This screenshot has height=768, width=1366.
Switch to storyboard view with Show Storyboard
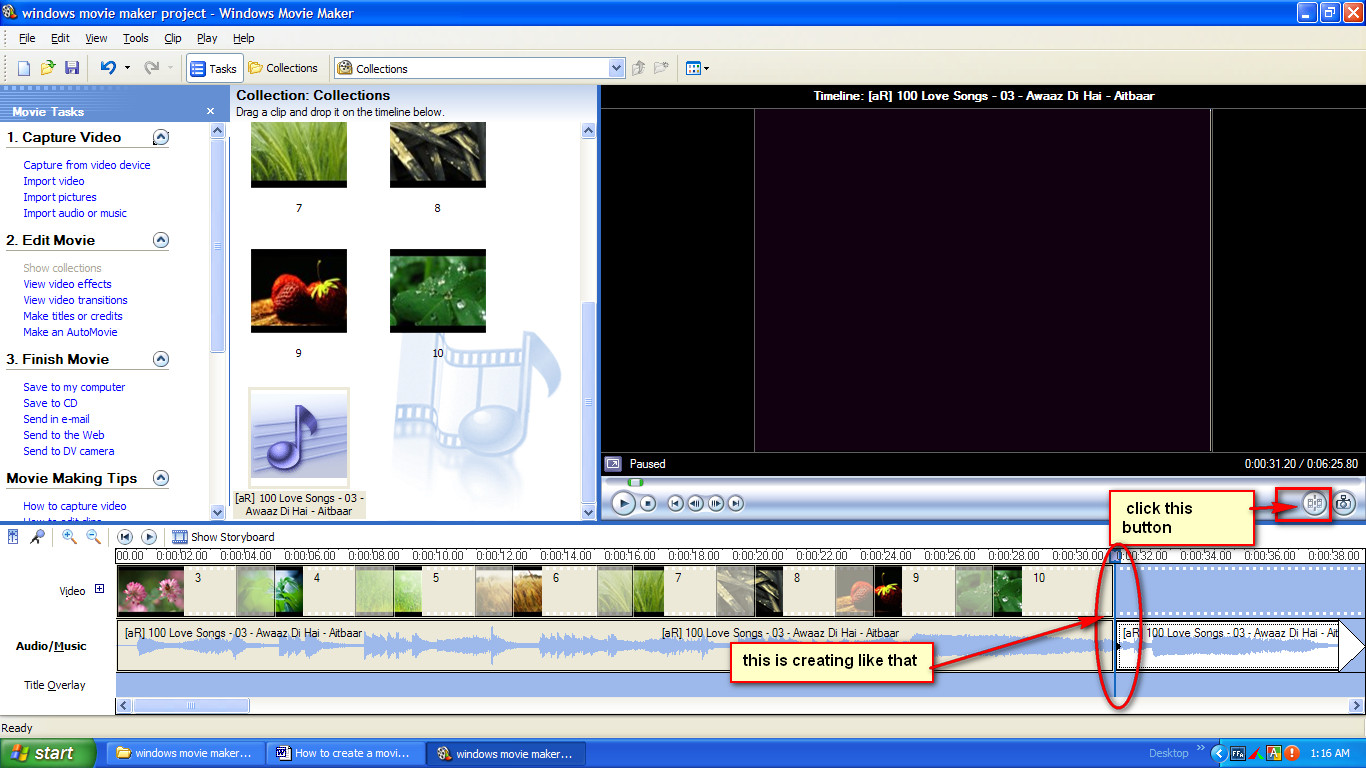point(223,537)
